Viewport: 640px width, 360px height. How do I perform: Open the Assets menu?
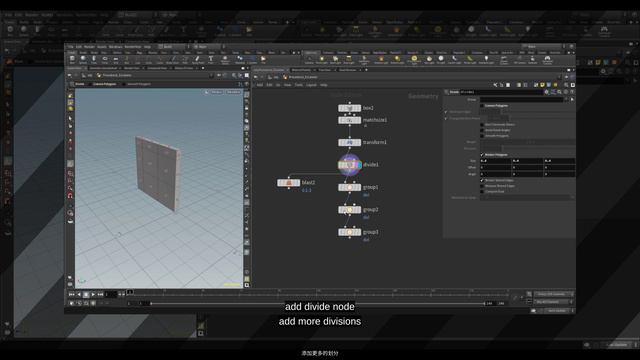102,47
